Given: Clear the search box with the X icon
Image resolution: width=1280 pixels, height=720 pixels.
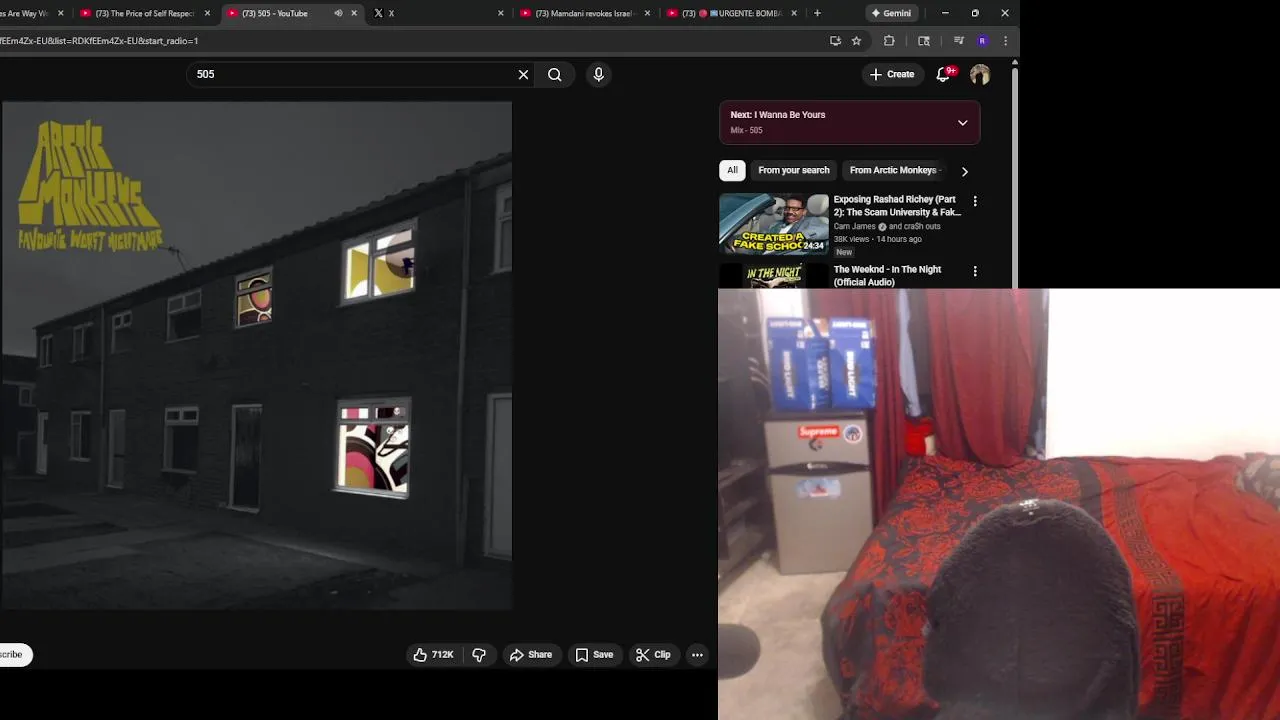Looking at the screenshot, I should click(523, 74).
